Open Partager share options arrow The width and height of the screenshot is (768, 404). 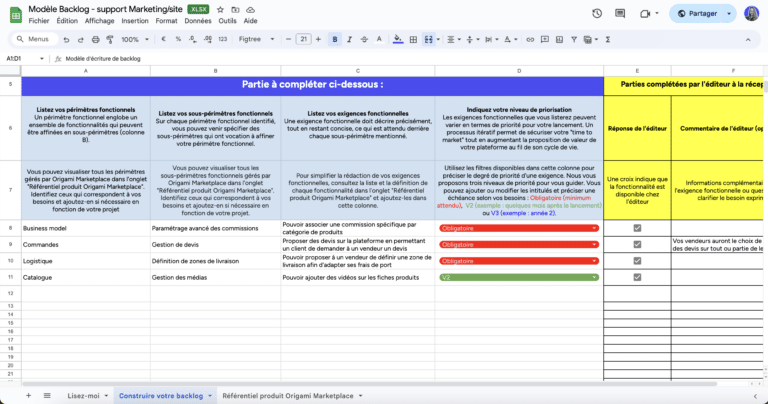tap(729, 14)
